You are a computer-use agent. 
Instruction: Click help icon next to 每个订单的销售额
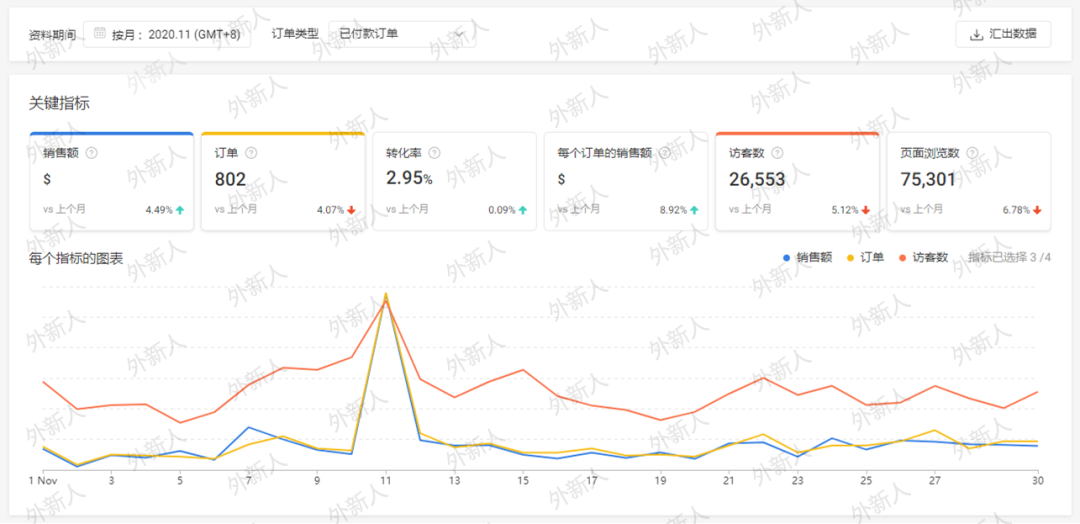tap(664, 153)
